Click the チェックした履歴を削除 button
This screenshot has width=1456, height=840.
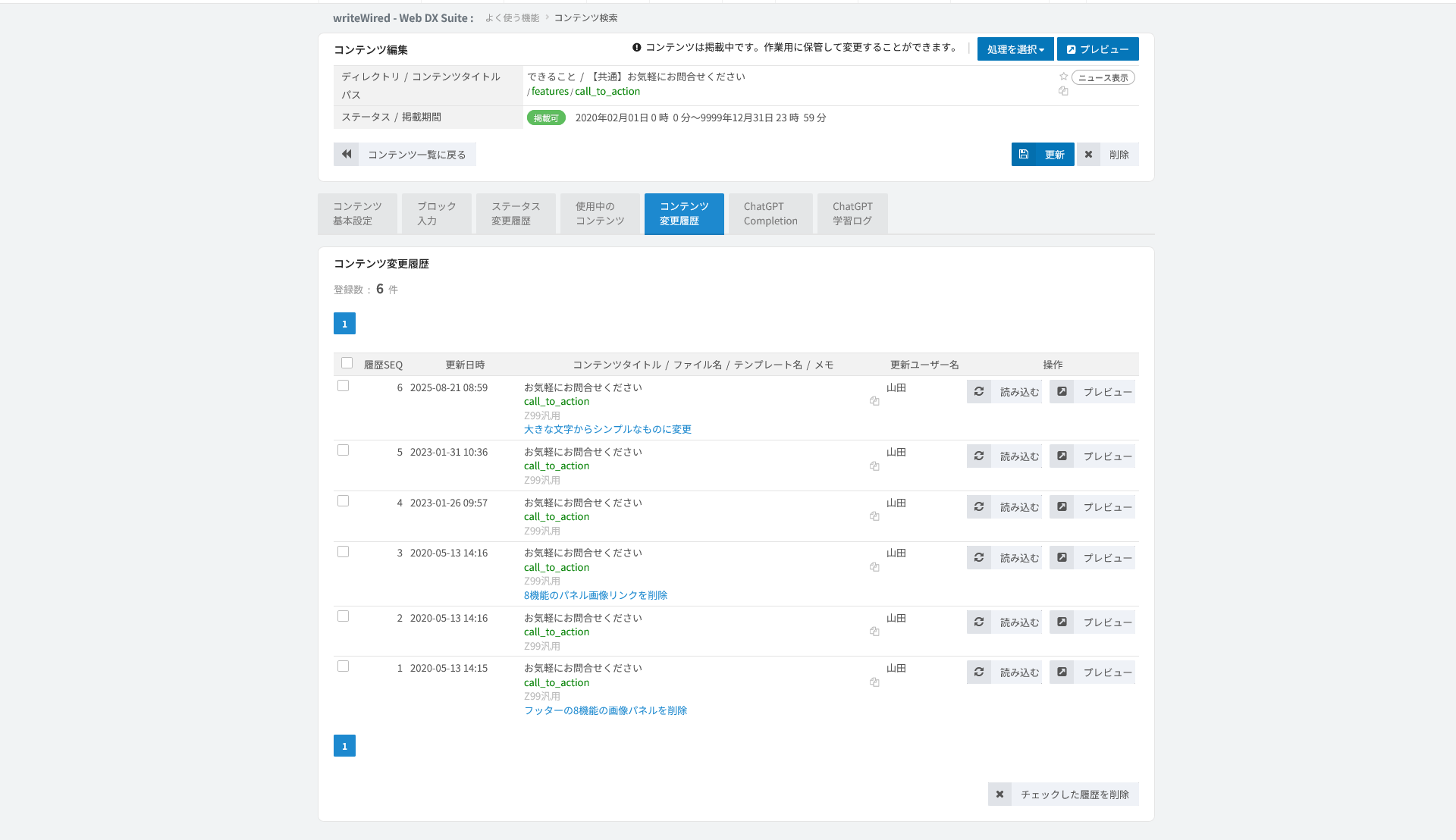pos(1063,794)
